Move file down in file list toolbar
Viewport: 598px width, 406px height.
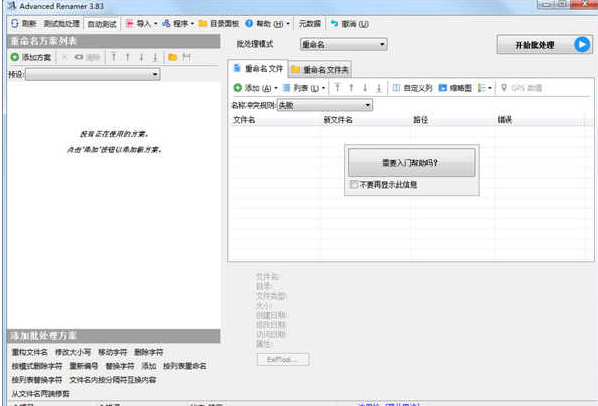365,88
